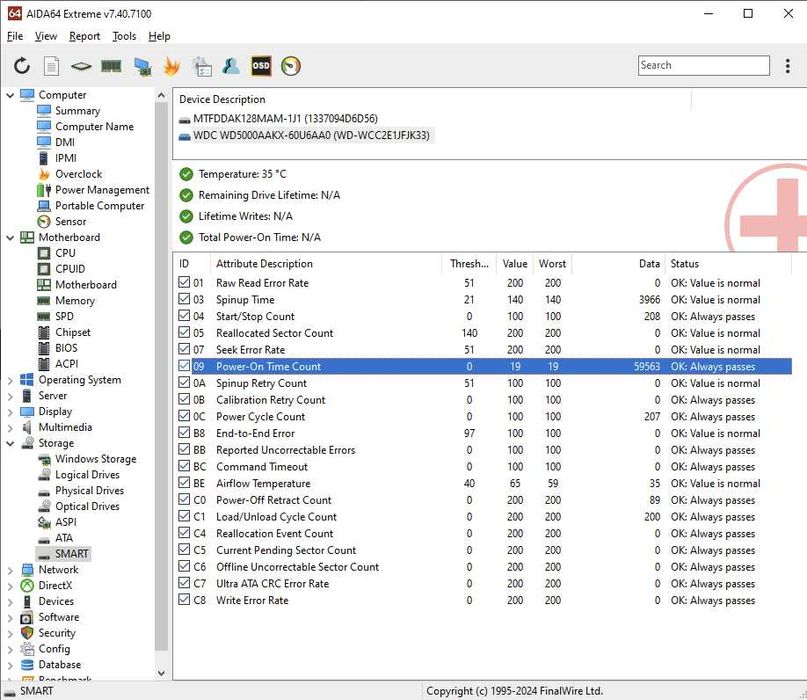807x700 pixels.
Task: Toggle the BE Airflow Temperature checkbox
Action: [x=184, y=483]
